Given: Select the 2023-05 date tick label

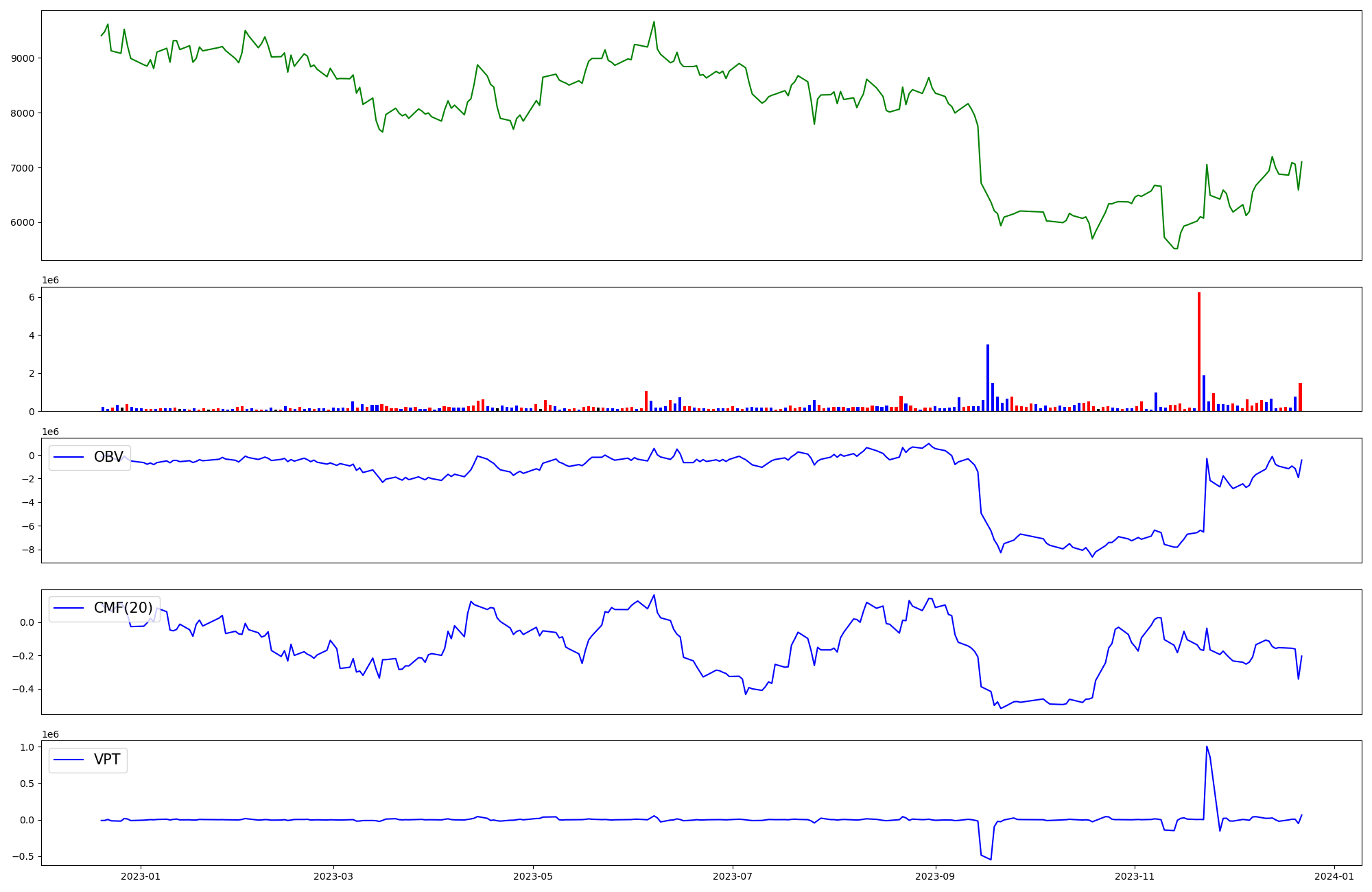Looking at the screenshot, I should coord(533,876).
